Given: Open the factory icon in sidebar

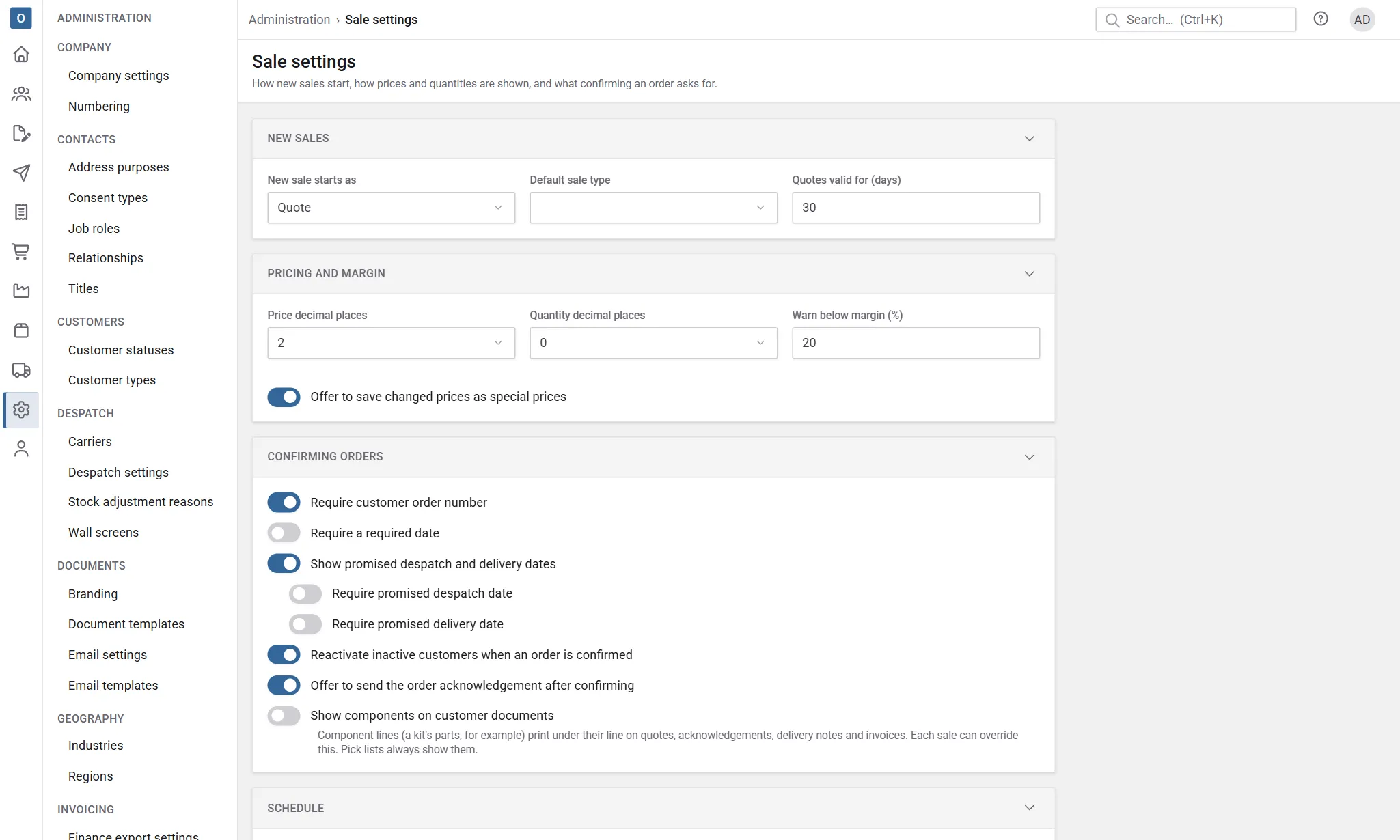Looking at the screenshot, I should coord(21,291).
